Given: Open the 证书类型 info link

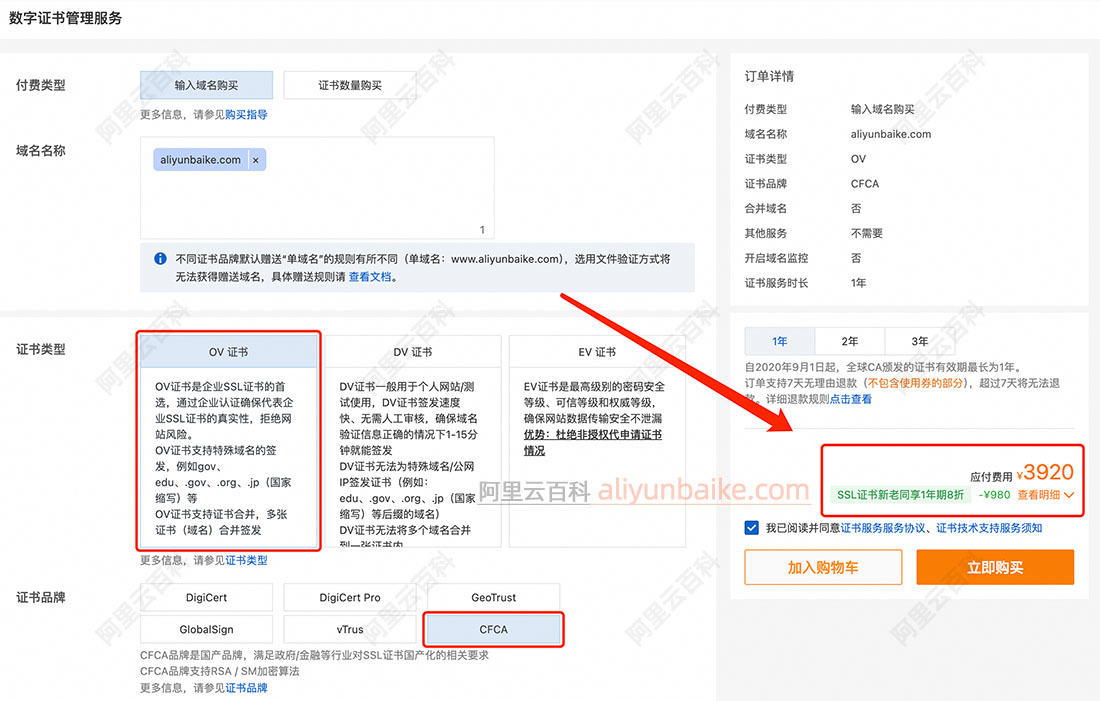Looking at the screenshot, I should tap(246, 560).
